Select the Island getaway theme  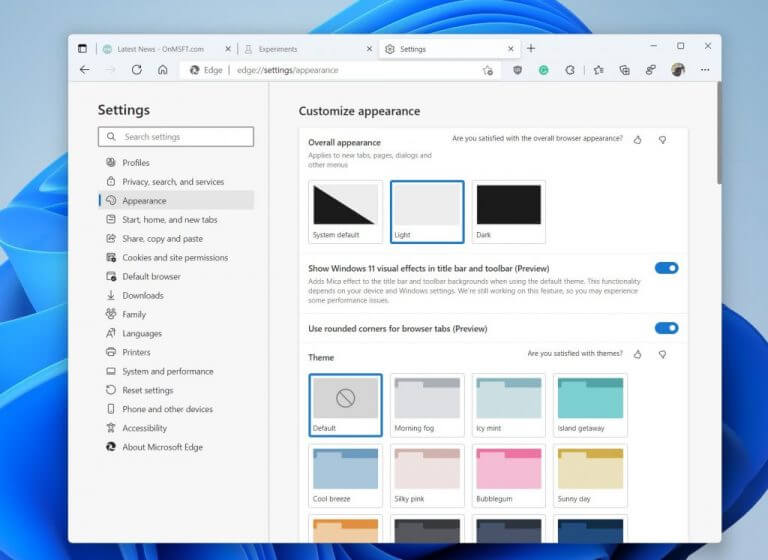click(590, 405)
